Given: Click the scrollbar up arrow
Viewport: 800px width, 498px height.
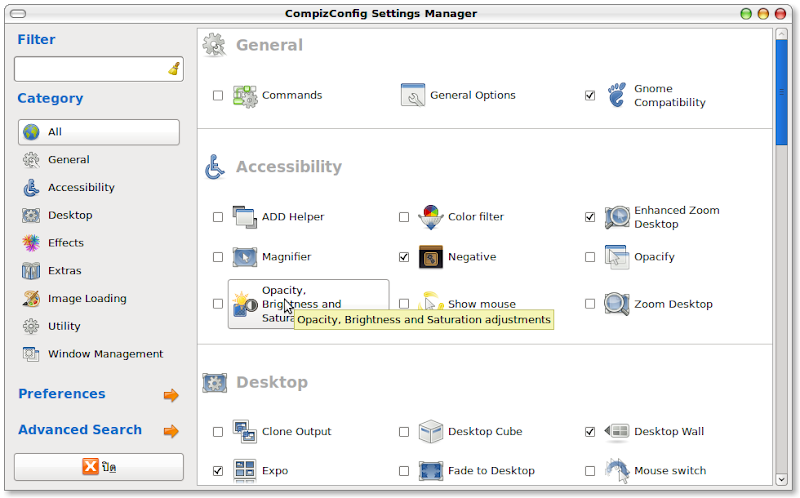Looking at the screenshot, I should click(781, 34).
